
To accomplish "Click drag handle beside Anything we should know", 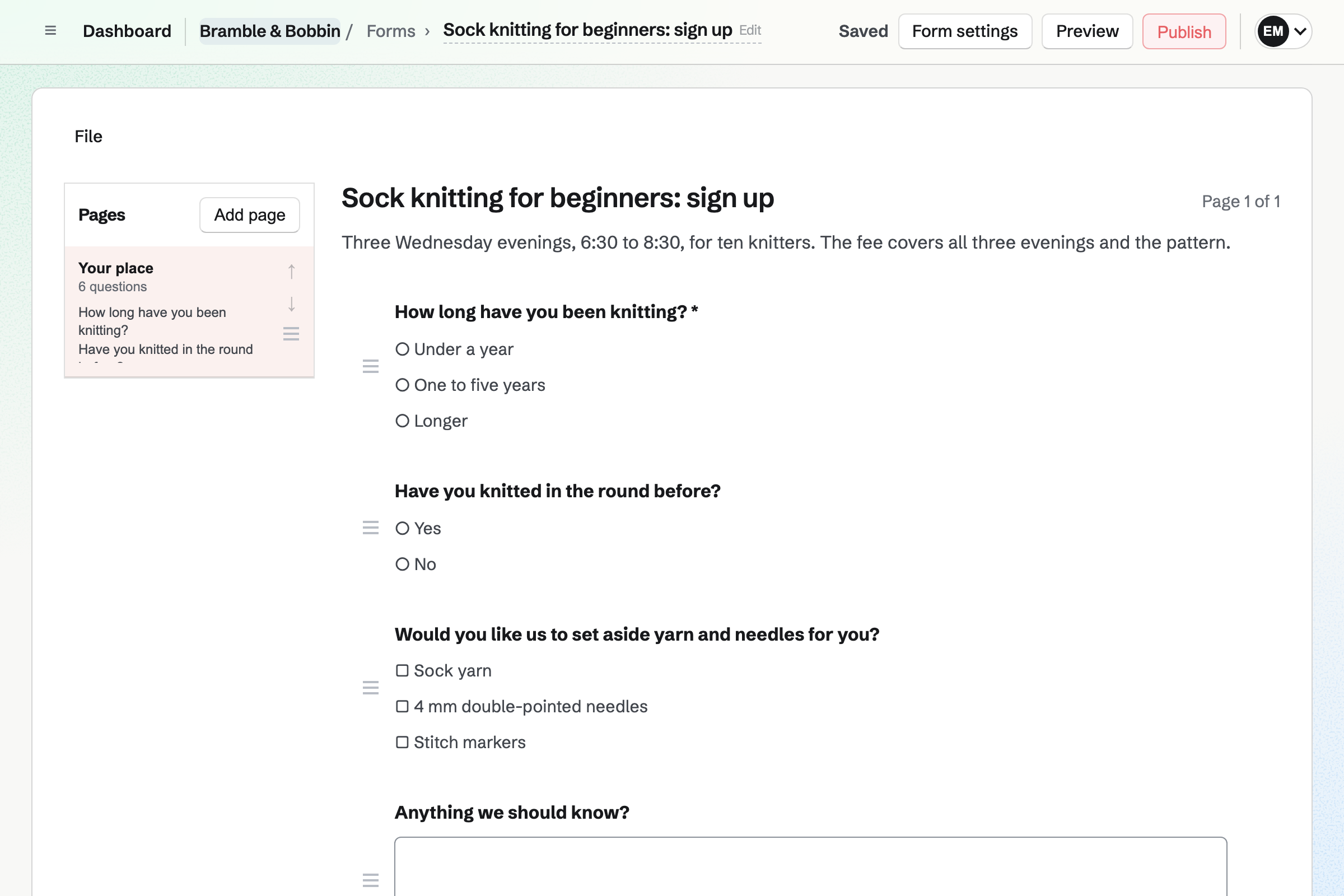I will [371, 880].
